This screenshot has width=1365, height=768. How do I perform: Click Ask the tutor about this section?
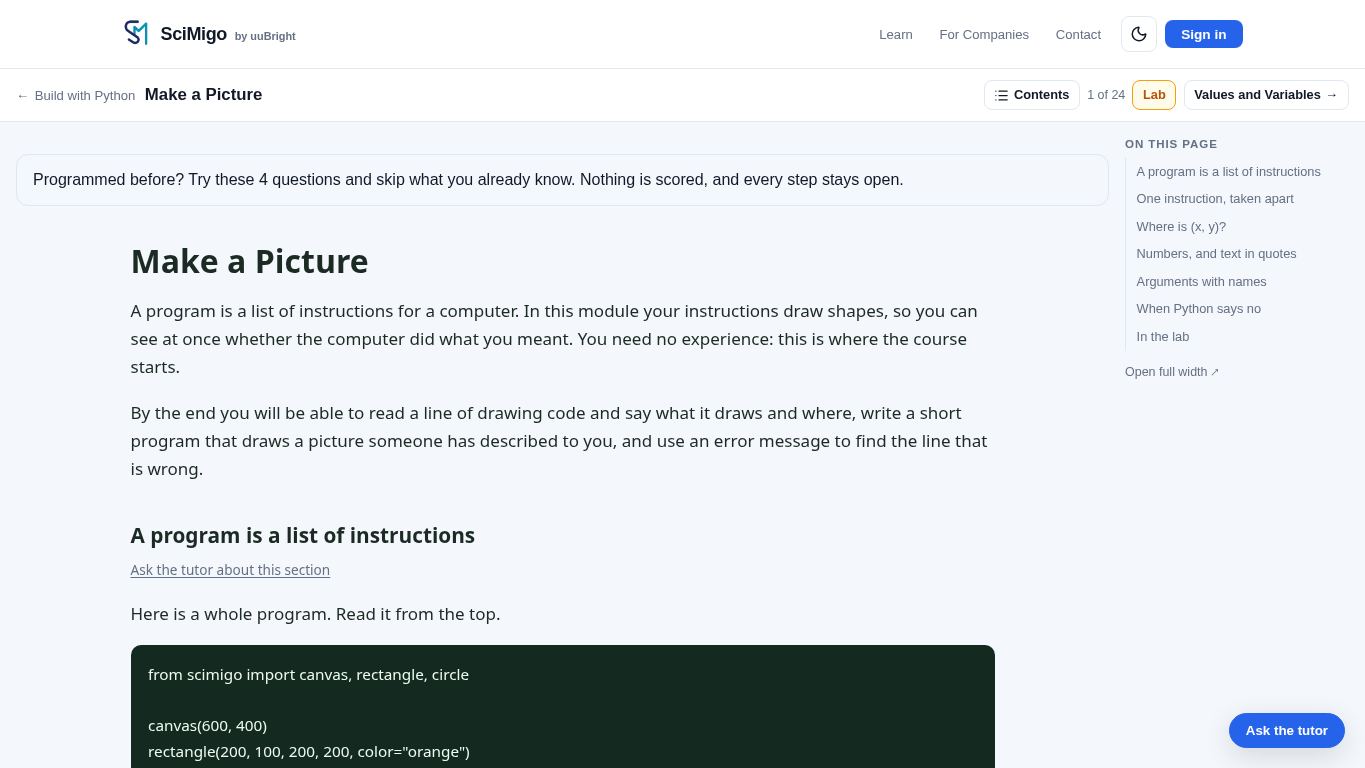click(230, 570)
